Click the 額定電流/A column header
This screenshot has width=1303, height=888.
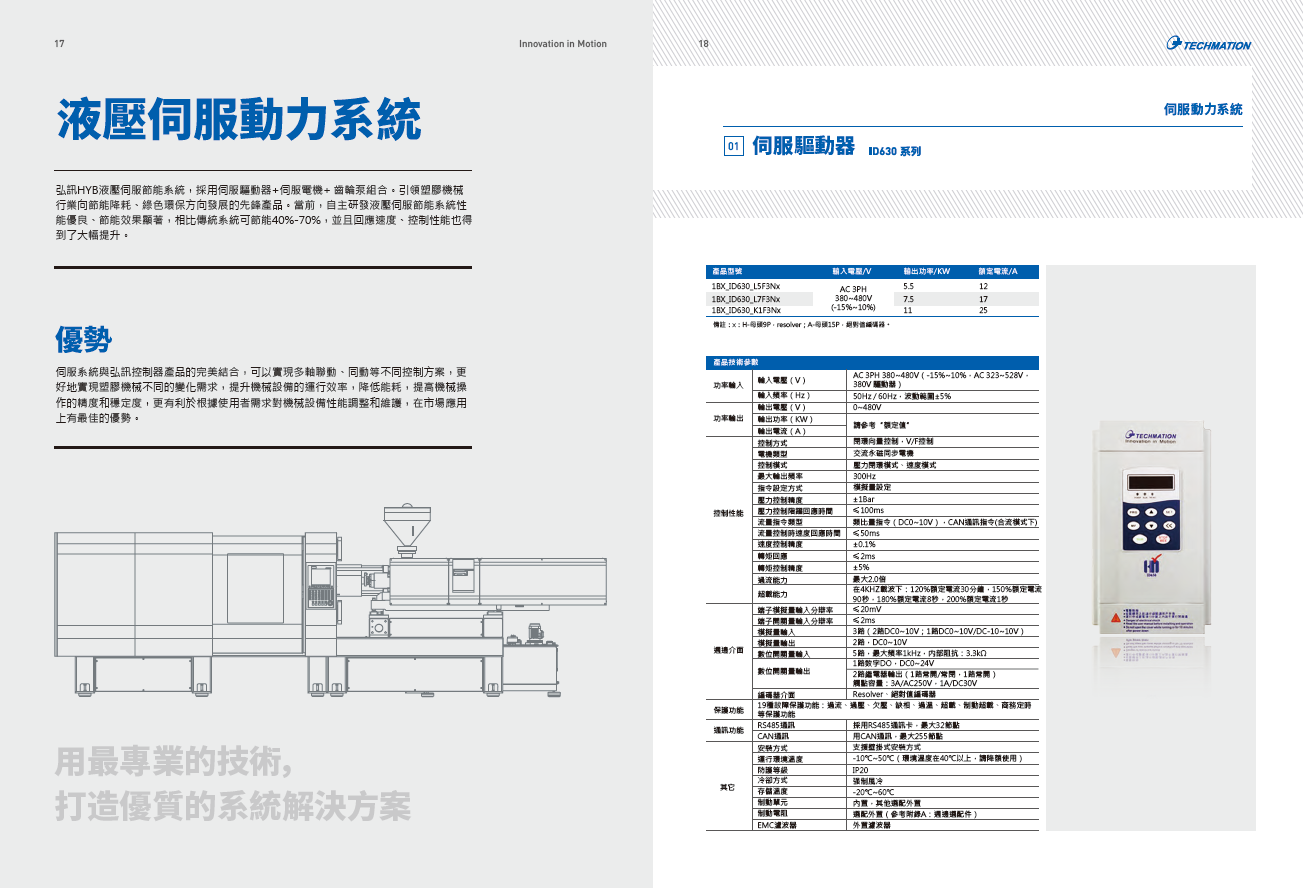(998, 271)
